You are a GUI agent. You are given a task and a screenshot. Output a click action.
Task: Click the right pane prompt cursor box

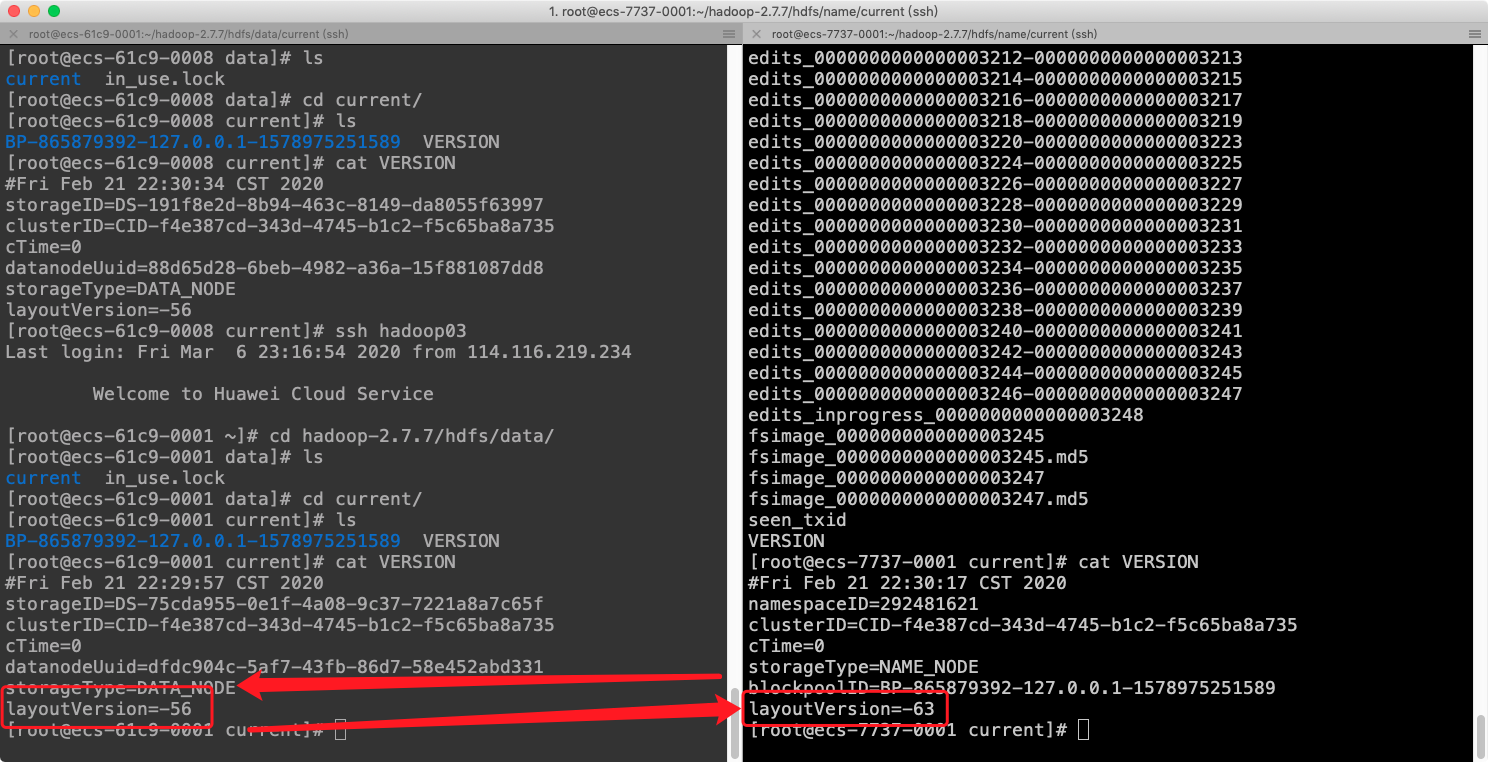tap(1084, 730)
